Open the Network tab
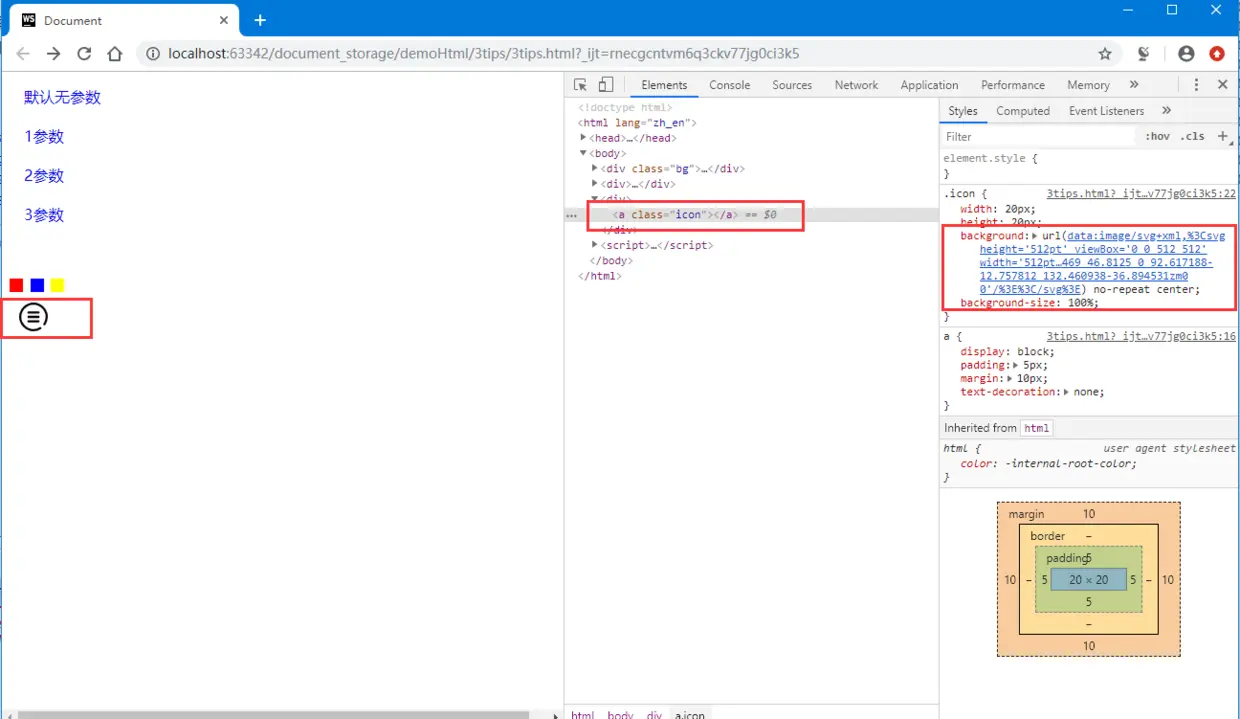Image resolution: width=1240 pixels, height=719 pixels. click(x=857, y=85)
